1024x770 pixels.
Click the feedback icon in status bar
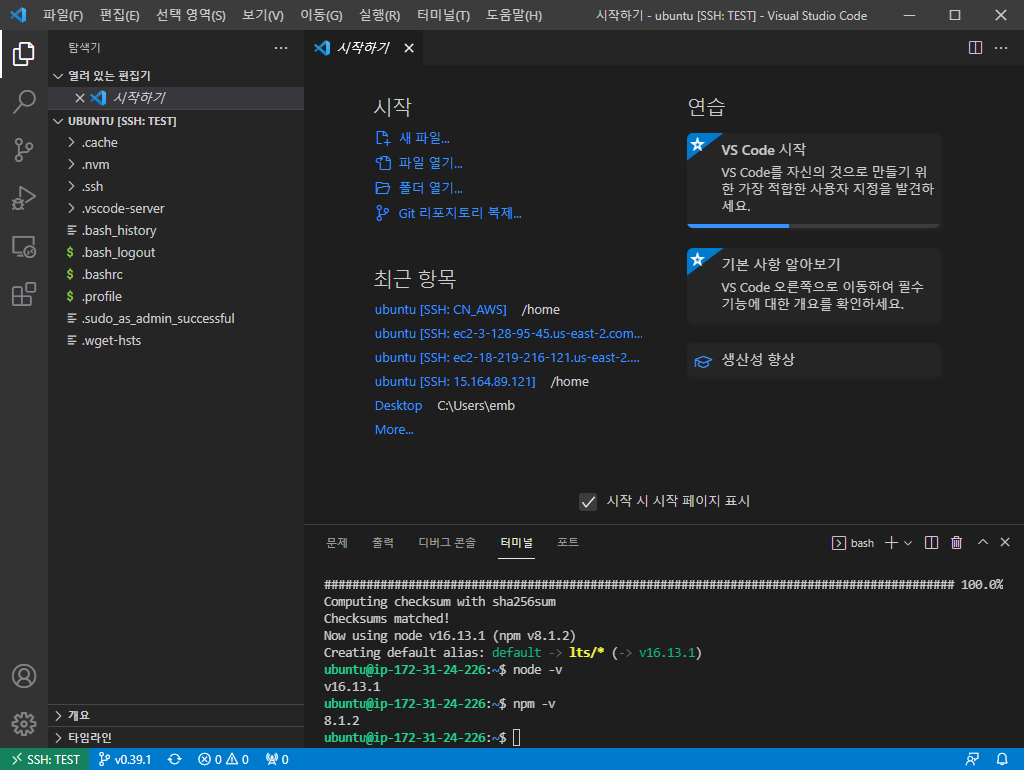pos(972,760)
